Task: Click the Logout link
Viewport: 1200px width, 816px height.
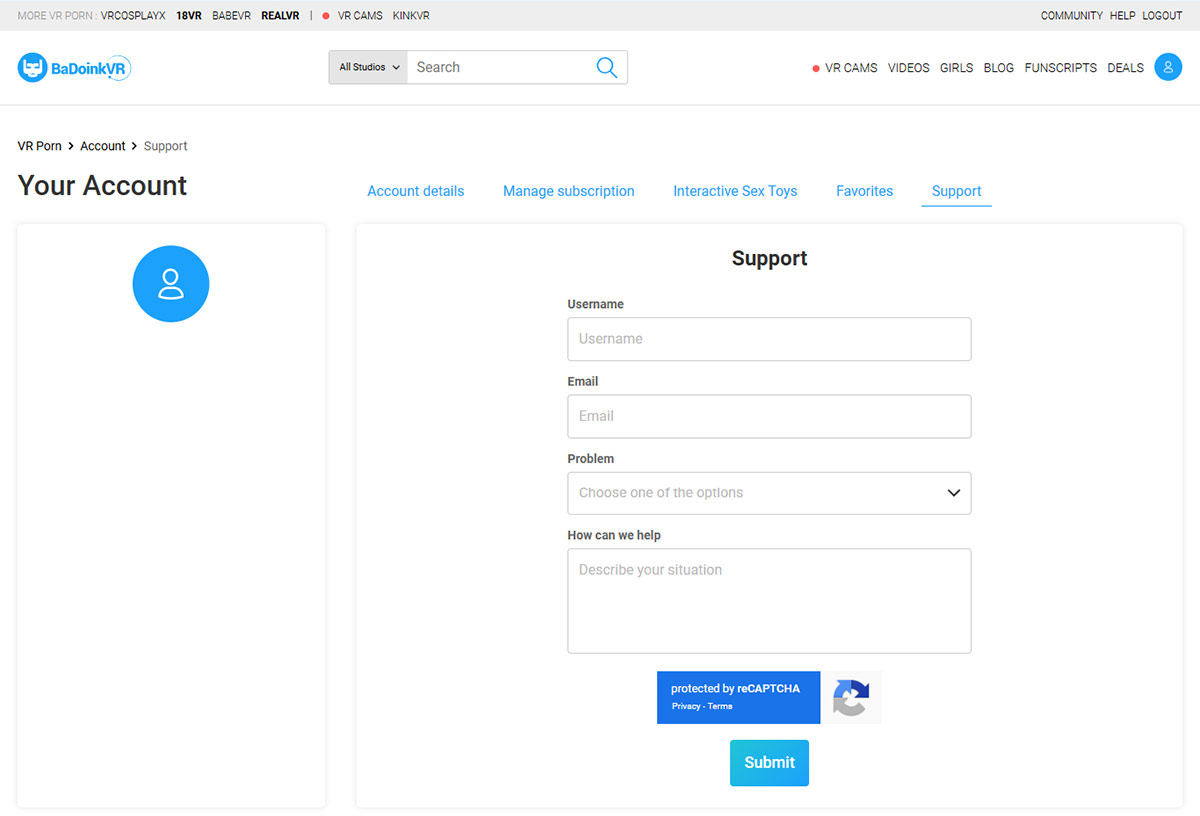Action: [x=1162, y=16]
